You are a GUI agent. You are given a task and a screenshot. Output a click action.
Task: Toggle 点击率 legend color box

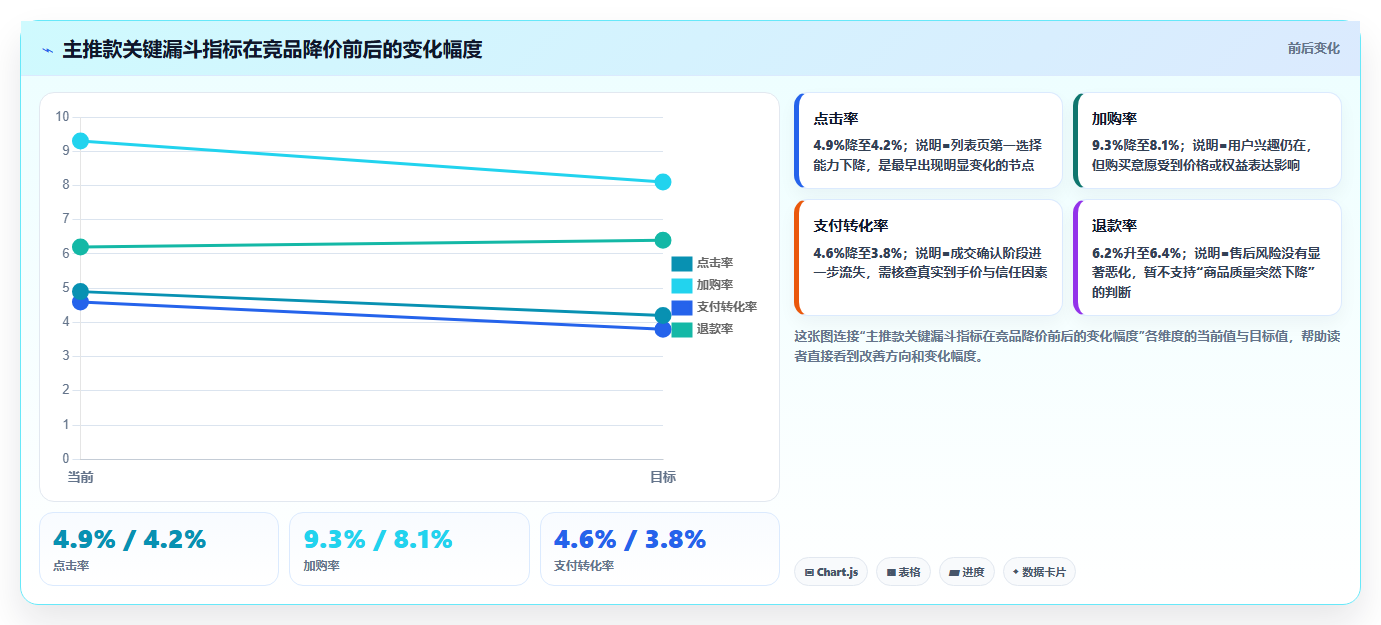coord(681,263)
